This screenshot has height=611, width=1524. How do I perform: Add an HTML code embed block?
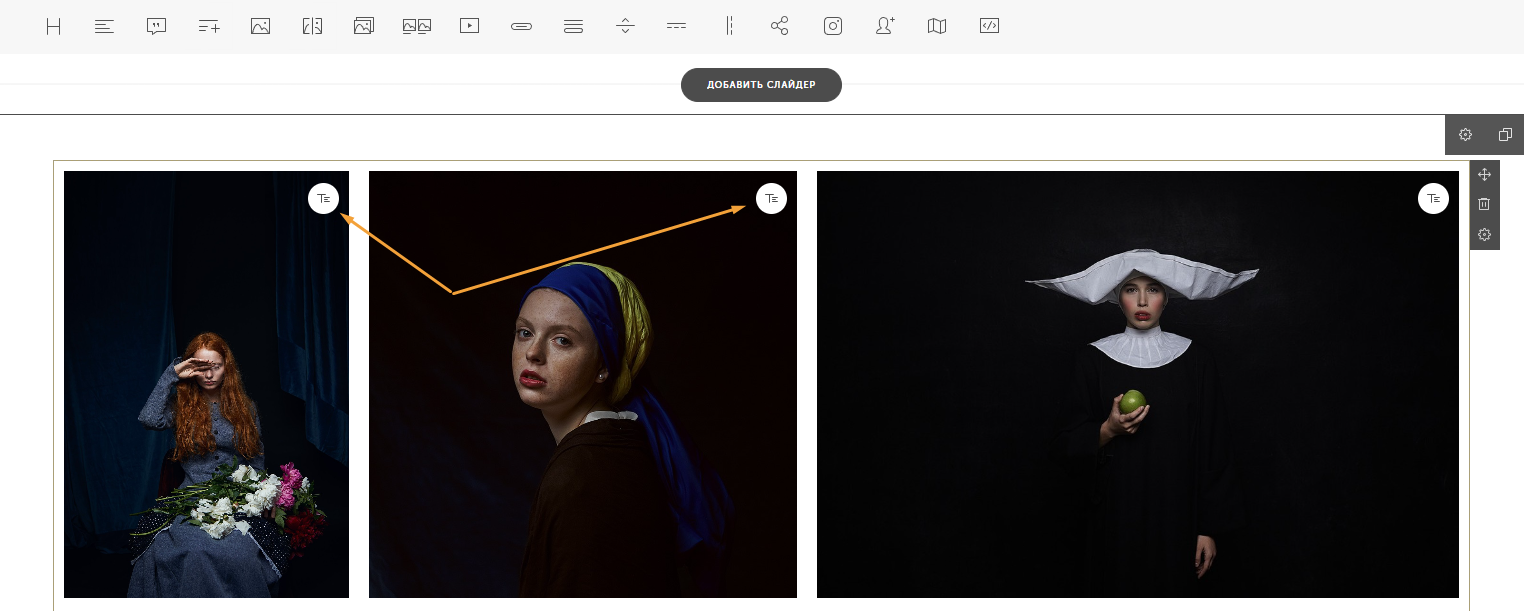coord(989,27)
